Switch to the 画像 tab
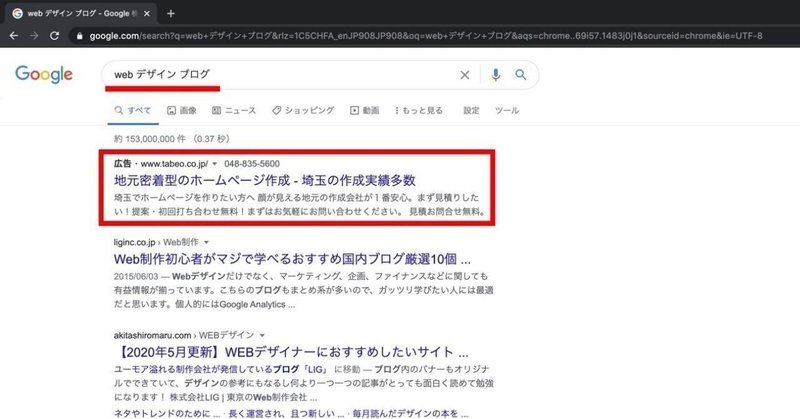 point(182,110)
